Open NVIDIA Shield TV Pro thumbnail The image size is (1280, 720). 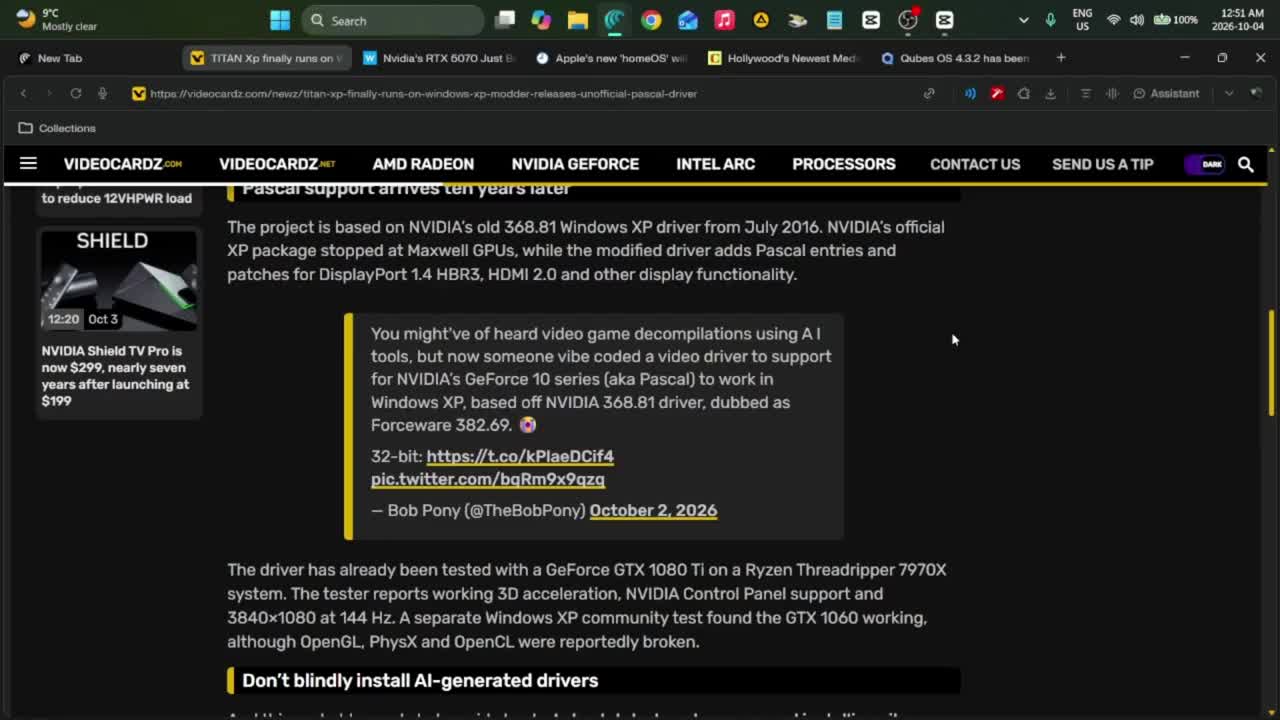pos(119,280)
